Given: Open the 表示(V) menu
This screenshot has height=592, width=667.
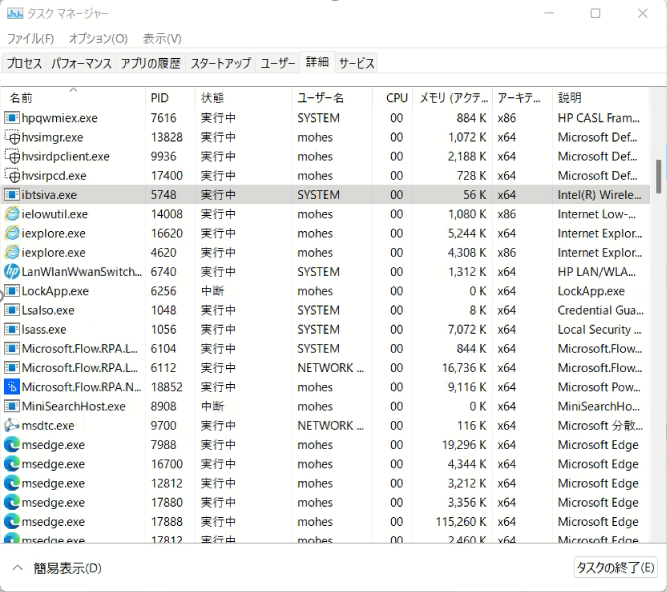Looking at the screenshot, I should point(162,39).
